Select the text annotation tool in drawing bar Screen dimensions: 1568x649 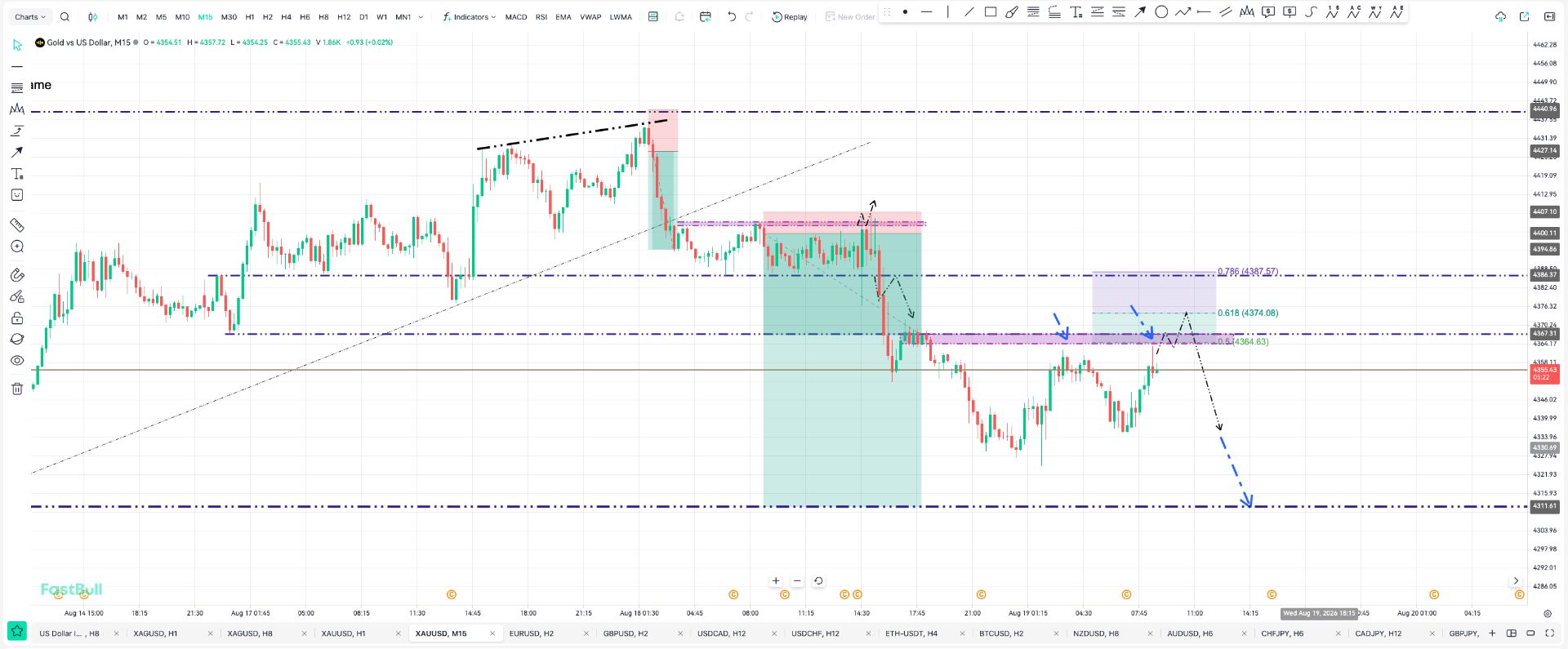pyautogui.click(x=1076, y=12)
